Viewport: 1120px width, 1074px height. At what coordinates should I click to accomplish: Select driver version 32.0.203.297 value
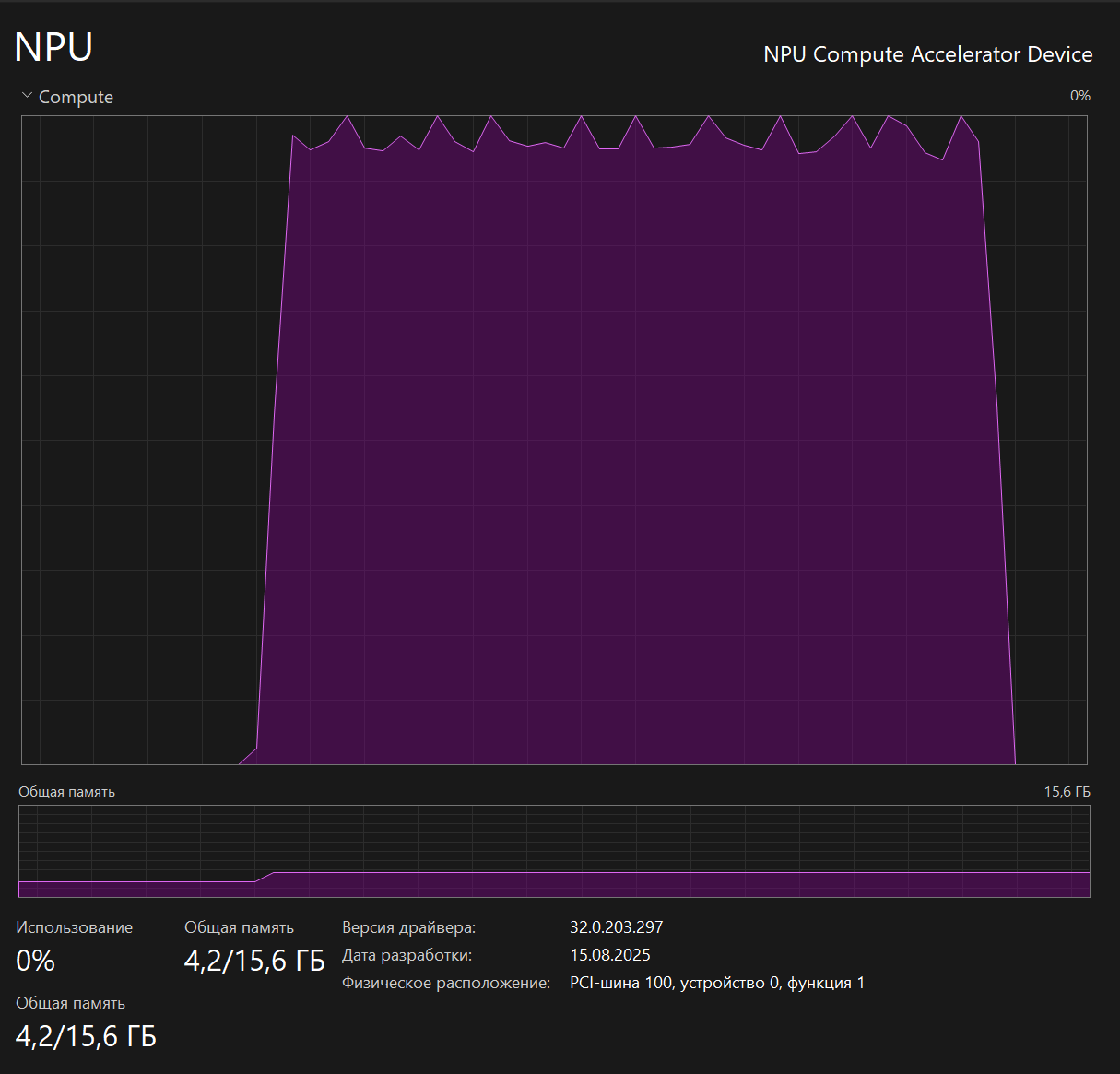click(x=616, y=927)
